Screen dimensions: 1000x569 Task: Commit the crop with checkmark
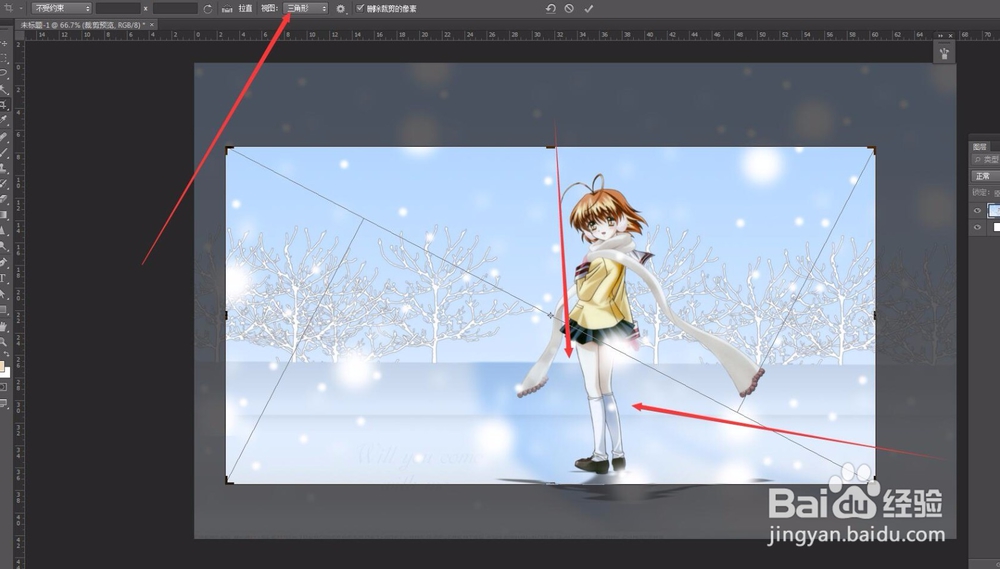click(x=589, y=8)
